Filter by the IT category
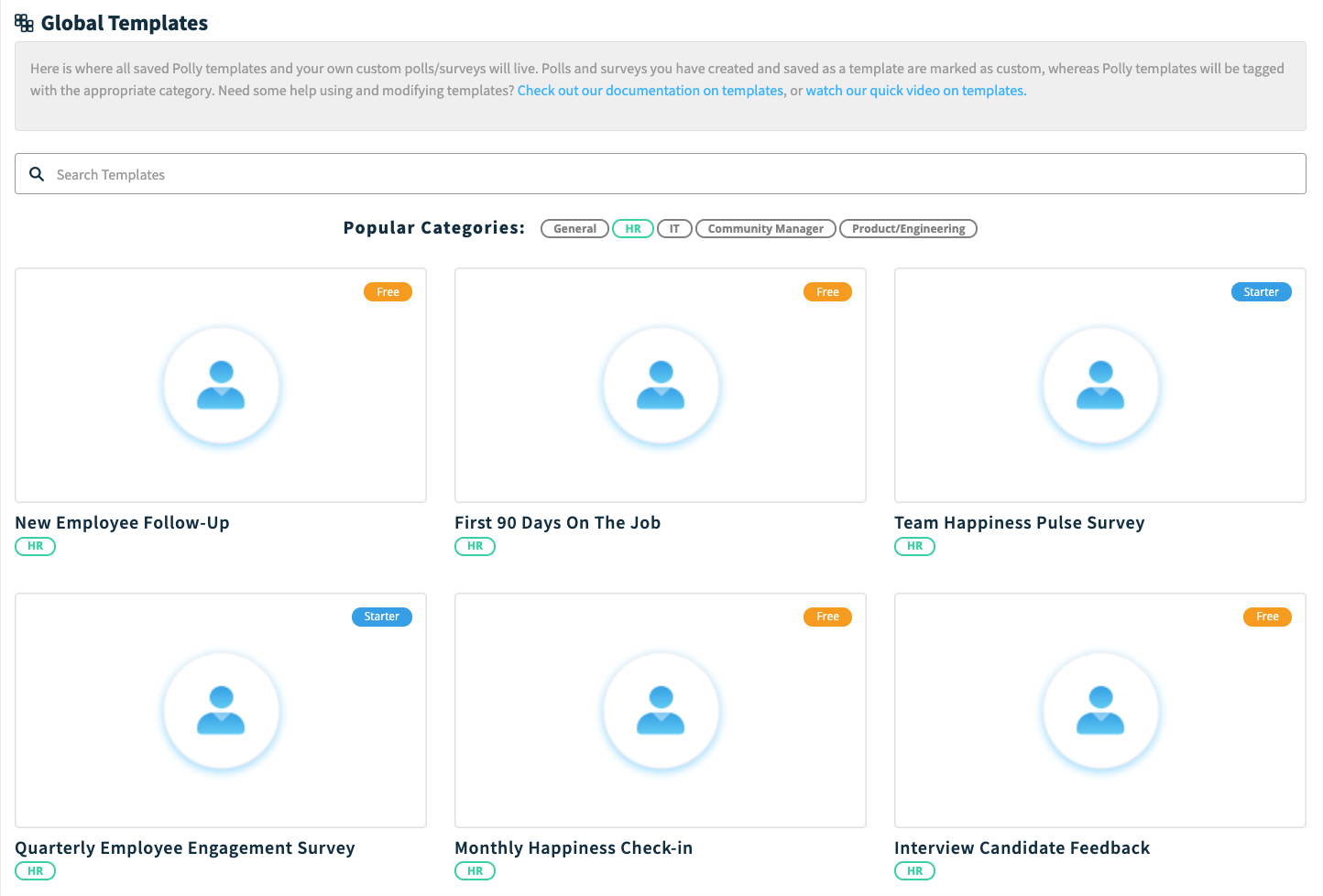 pyautogui.click(x=674, y=229)
